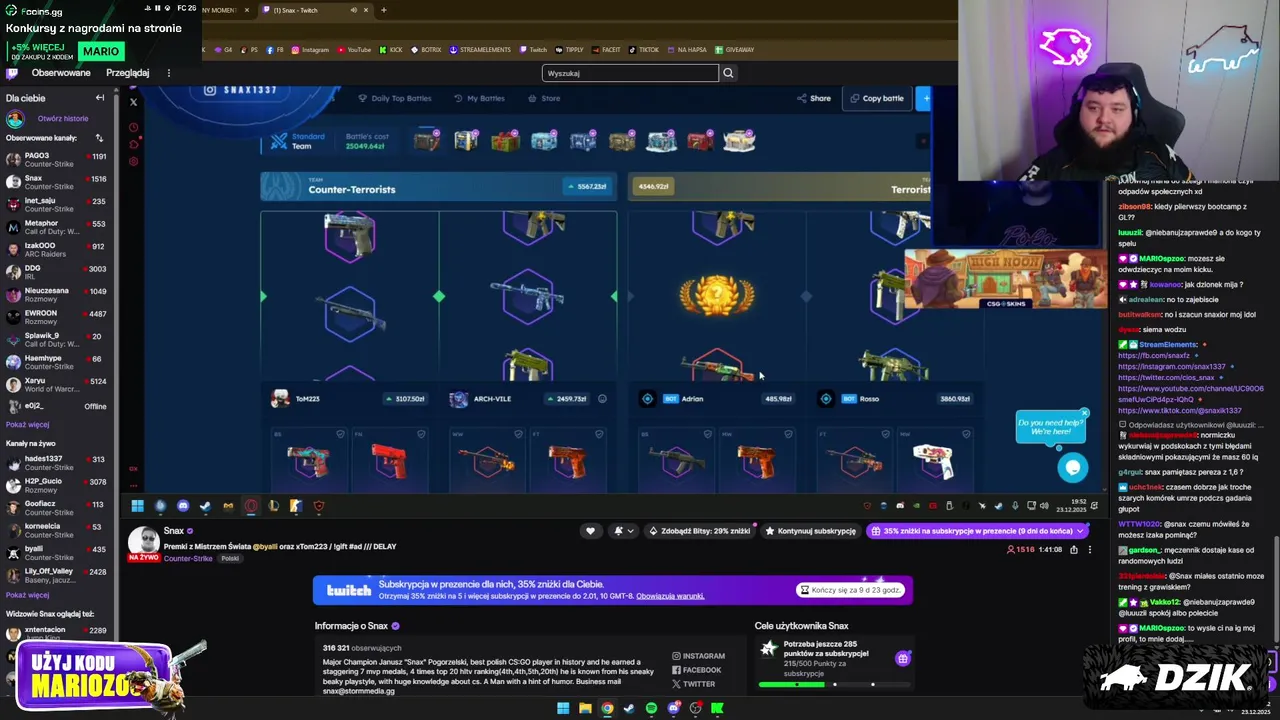Click the INSTAGRAM link in Snax info panel
The width and height of the screenshot is (1280, 720).
(698, 656)
